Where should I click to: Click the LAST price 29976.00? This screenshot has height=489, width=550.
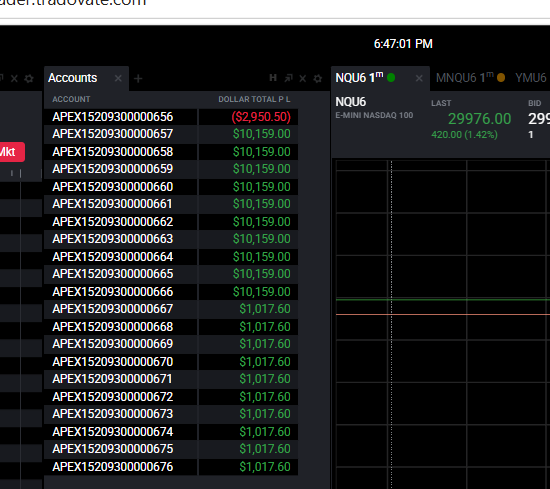[x=479, y=119]
